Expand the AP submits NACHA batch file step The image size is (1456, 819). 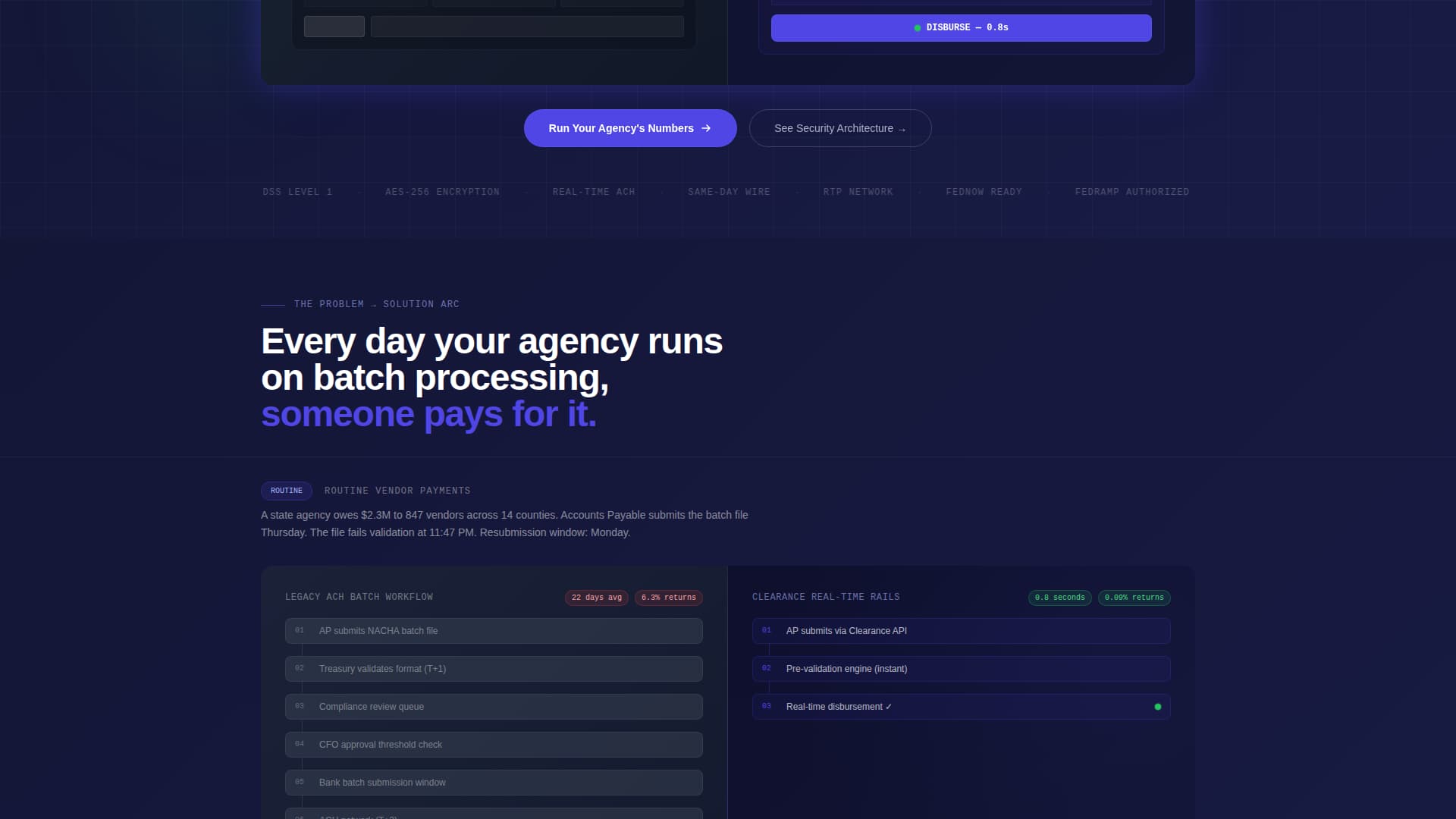pos(493,631)
